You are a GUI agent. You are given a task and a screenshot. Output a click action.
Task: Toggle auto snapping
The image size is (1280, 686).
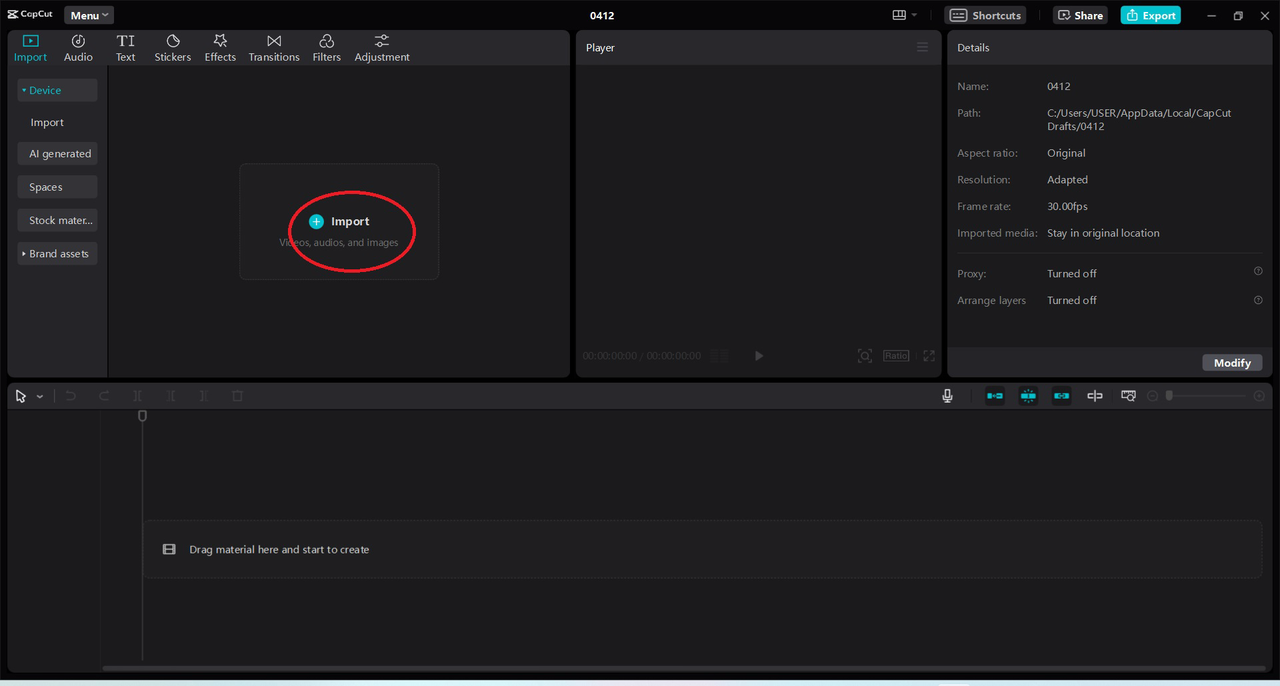[x=1028, y=396]
